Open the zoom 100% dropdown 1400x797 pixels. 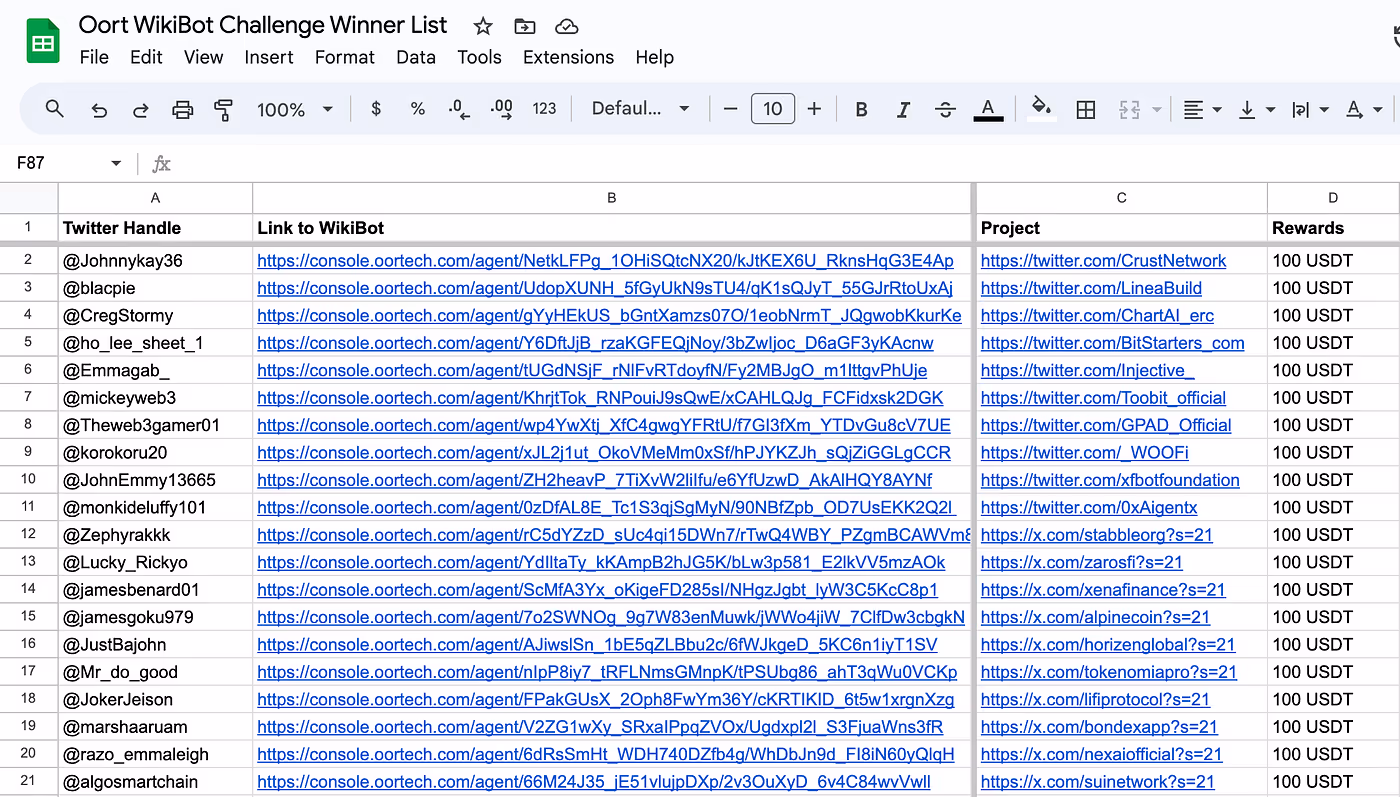294,109
